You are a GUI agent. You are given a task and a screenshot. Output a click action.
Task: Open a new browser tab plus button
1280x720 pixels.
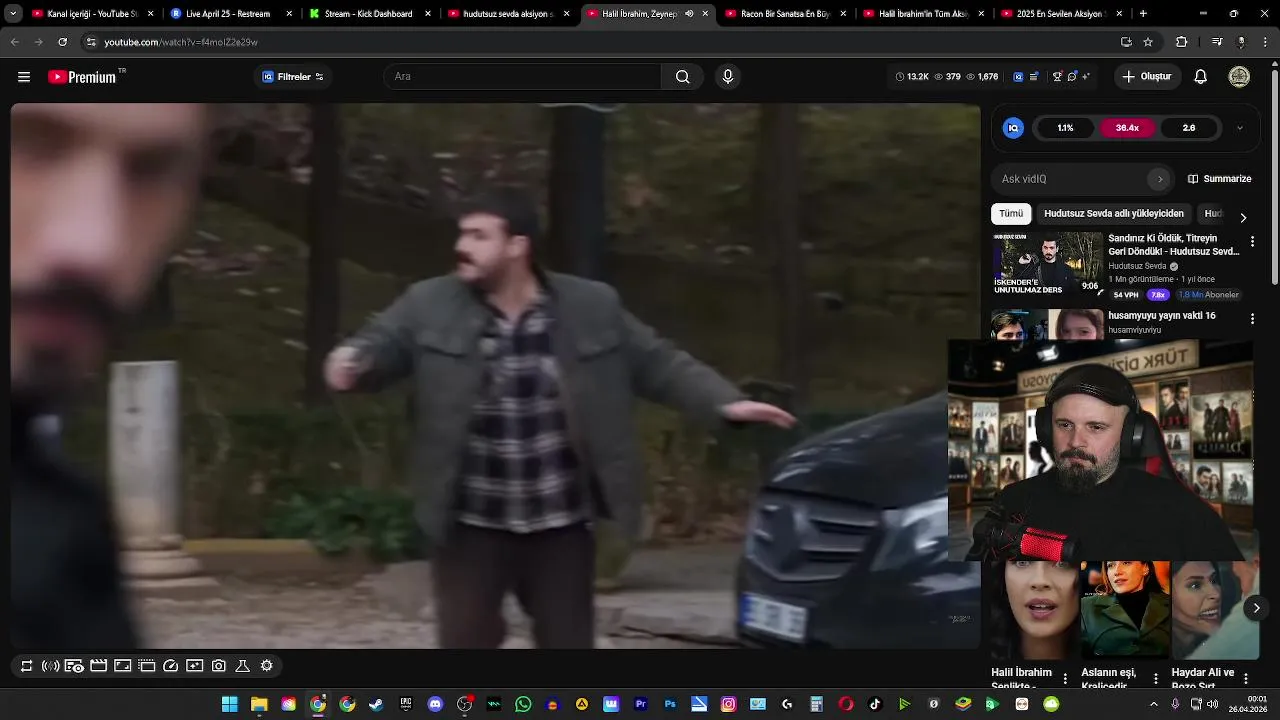coord(1143,14)
